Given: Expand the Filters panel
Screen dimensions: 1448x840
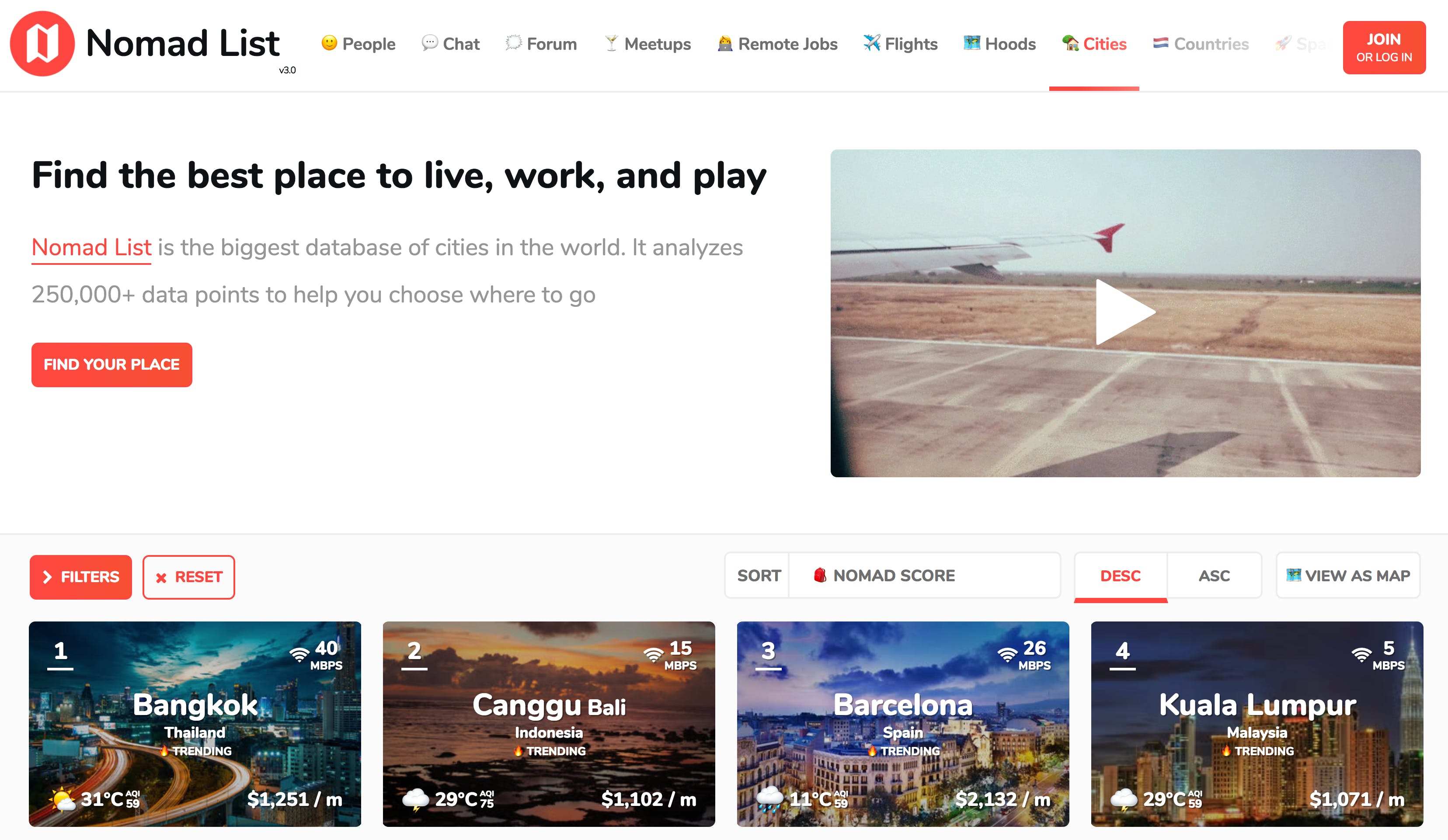Looking at the screenshot, I should [x=81, y=577].
